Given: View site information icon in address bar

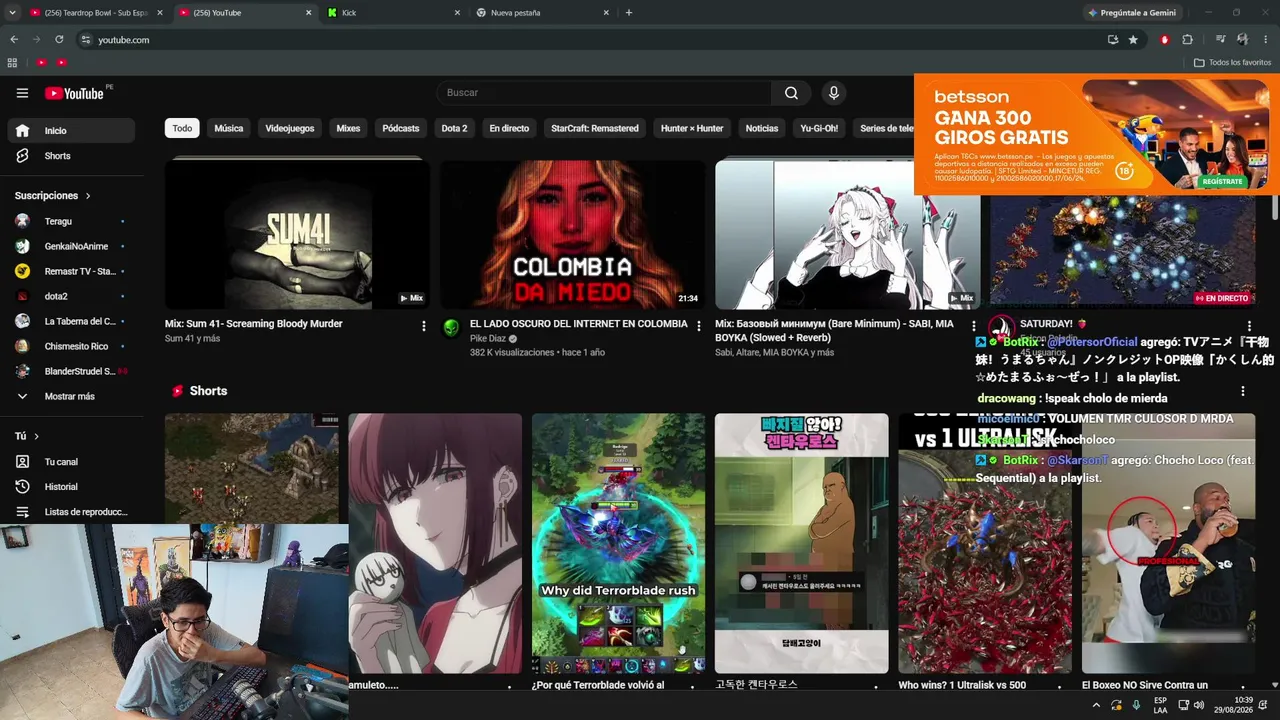Looking at the screenshot, I should coord(86,40).
